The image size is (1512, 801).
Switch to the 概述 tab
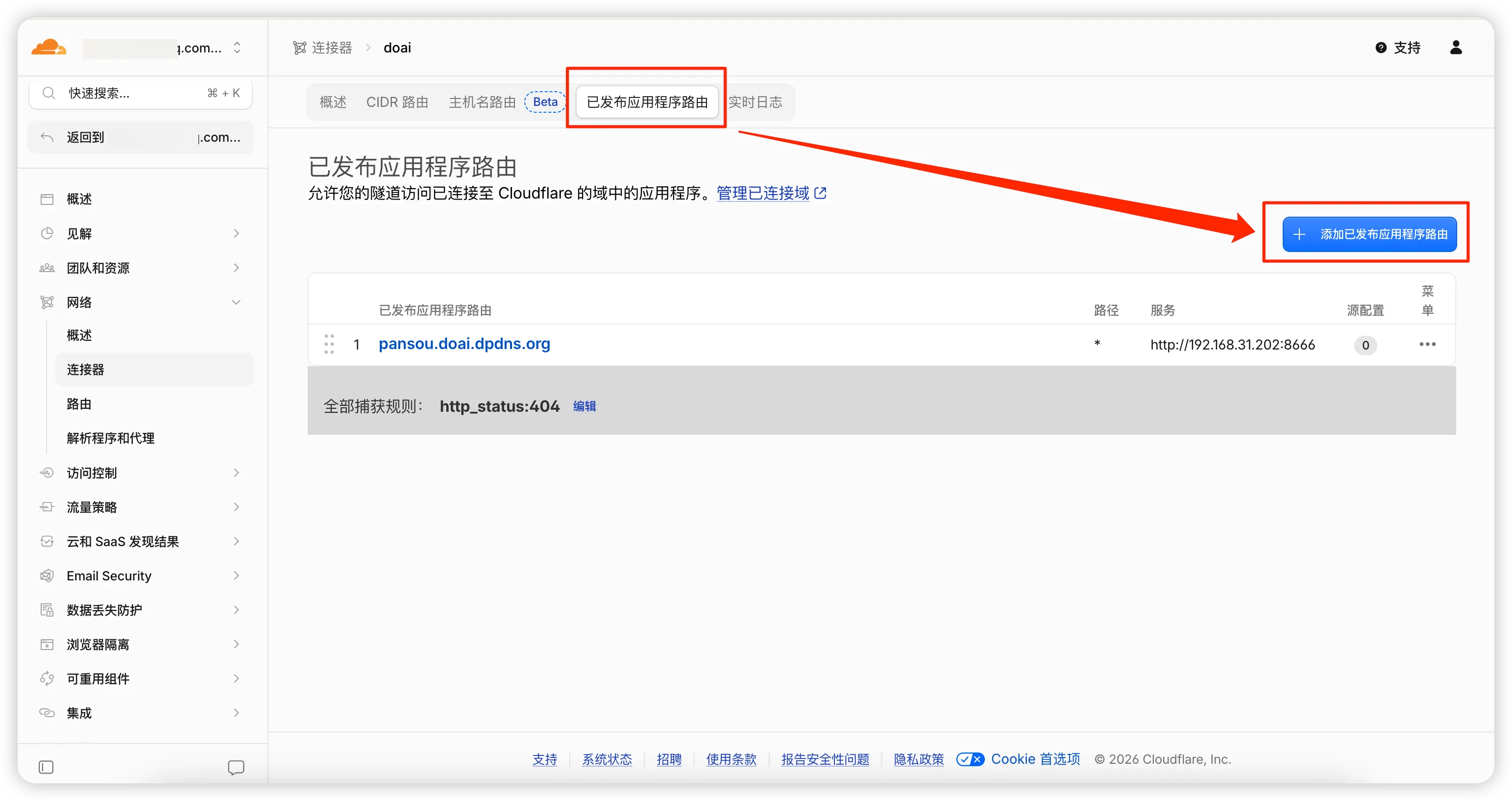[333, 102]
